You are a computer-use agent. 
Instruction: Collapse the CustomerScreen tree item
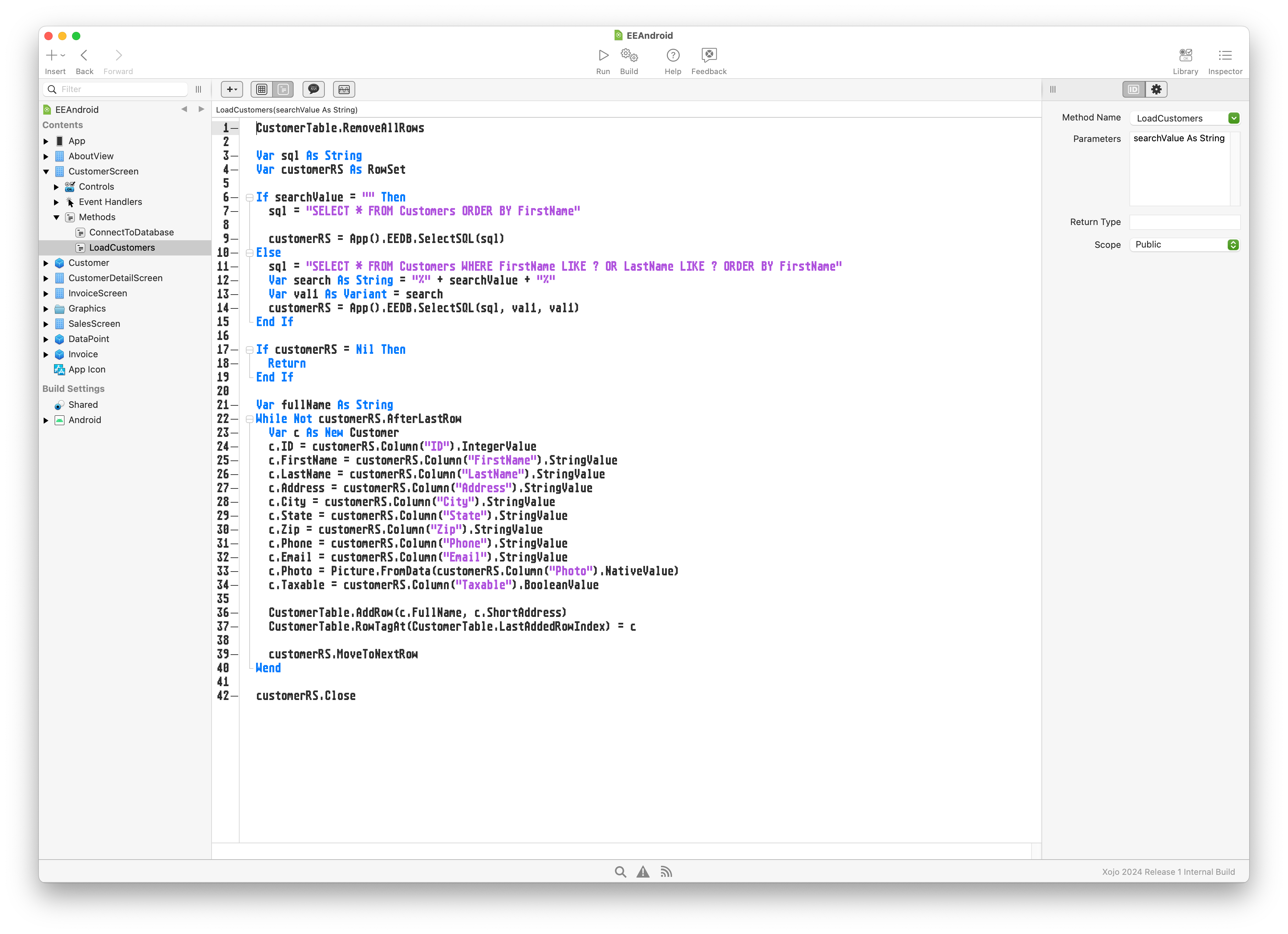tap(46, 171)
